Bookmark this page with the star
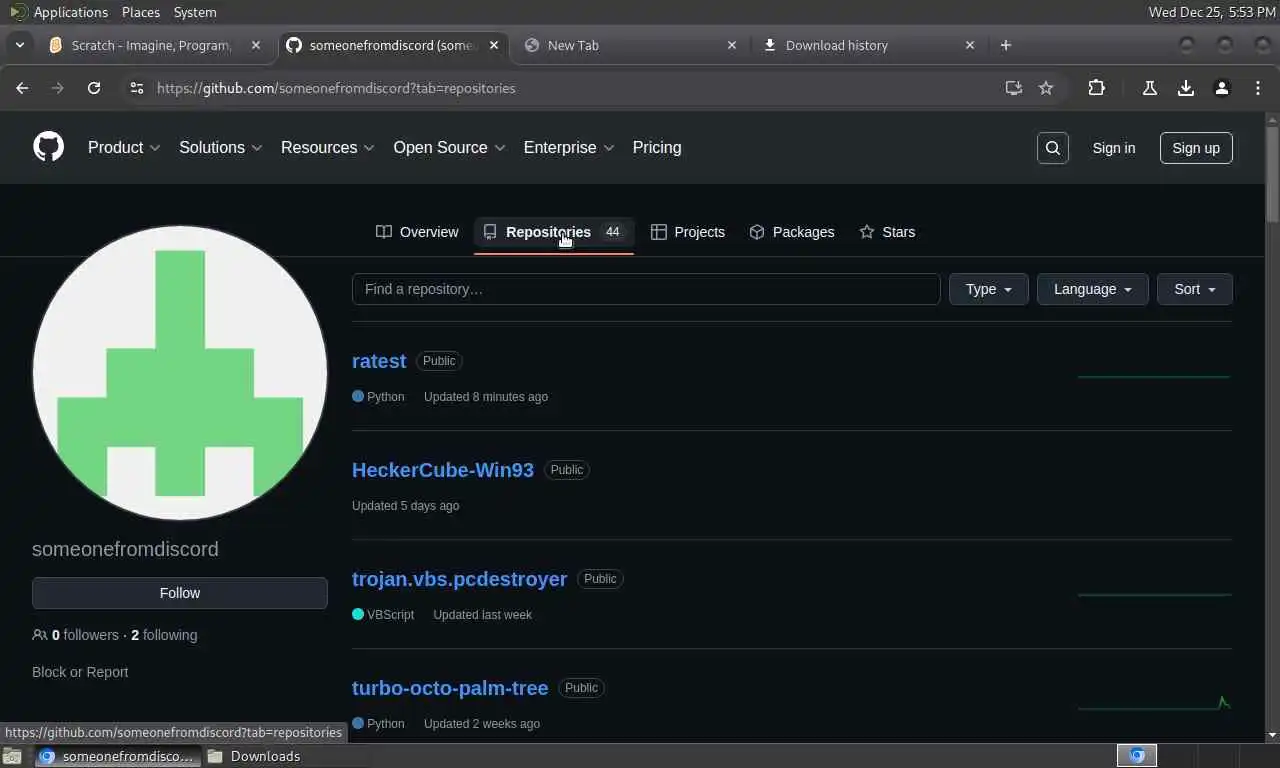 (1046, 88)
